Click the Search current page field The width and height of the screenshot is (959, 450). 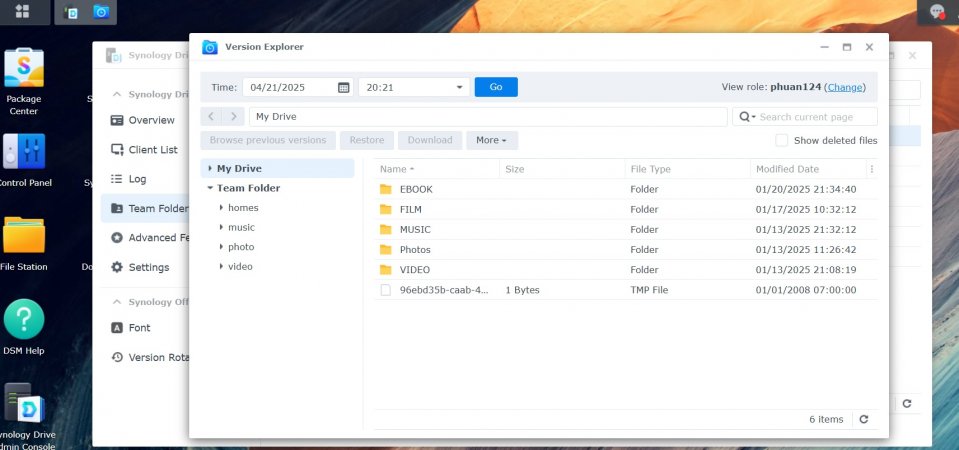[x=805, y=117]
